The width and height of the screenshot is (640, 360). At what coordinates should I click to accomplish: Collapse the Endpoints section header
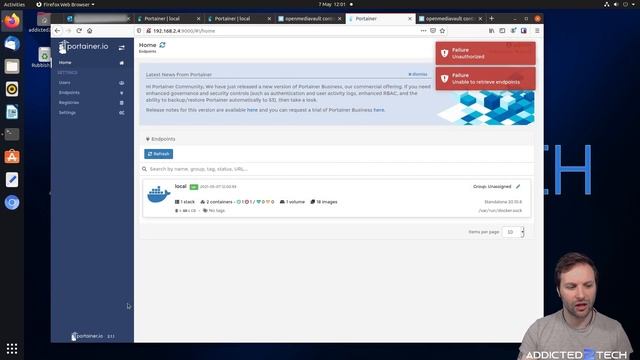[160, 139]
